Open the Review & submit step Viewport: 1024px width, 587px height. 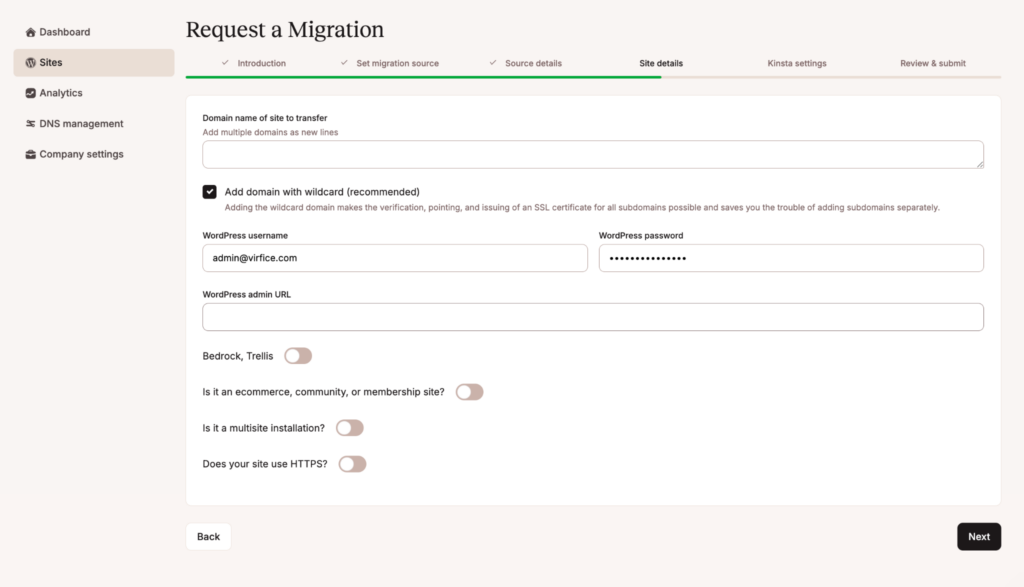coord(932,62)
